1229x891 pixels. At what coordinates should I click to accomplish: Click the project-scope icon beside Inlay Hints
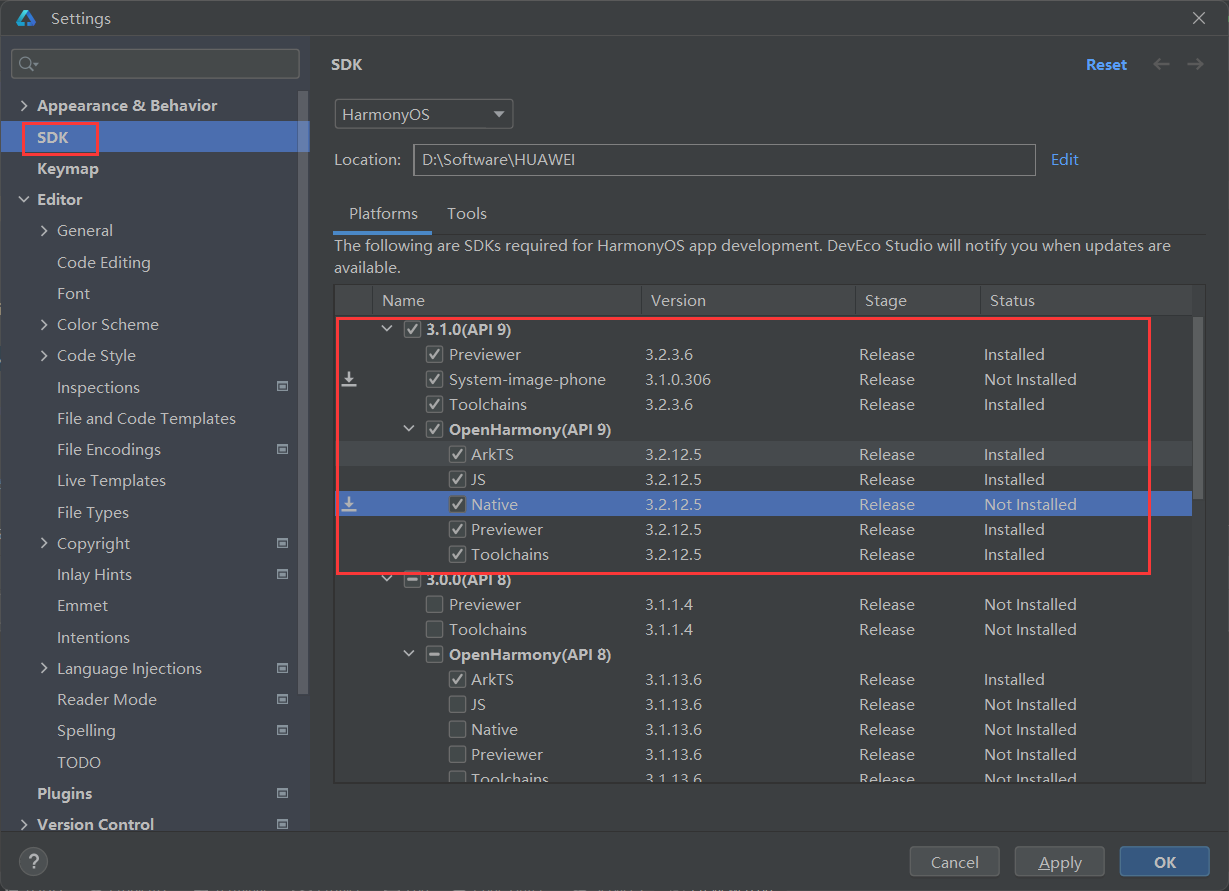(x=282, y=574)
